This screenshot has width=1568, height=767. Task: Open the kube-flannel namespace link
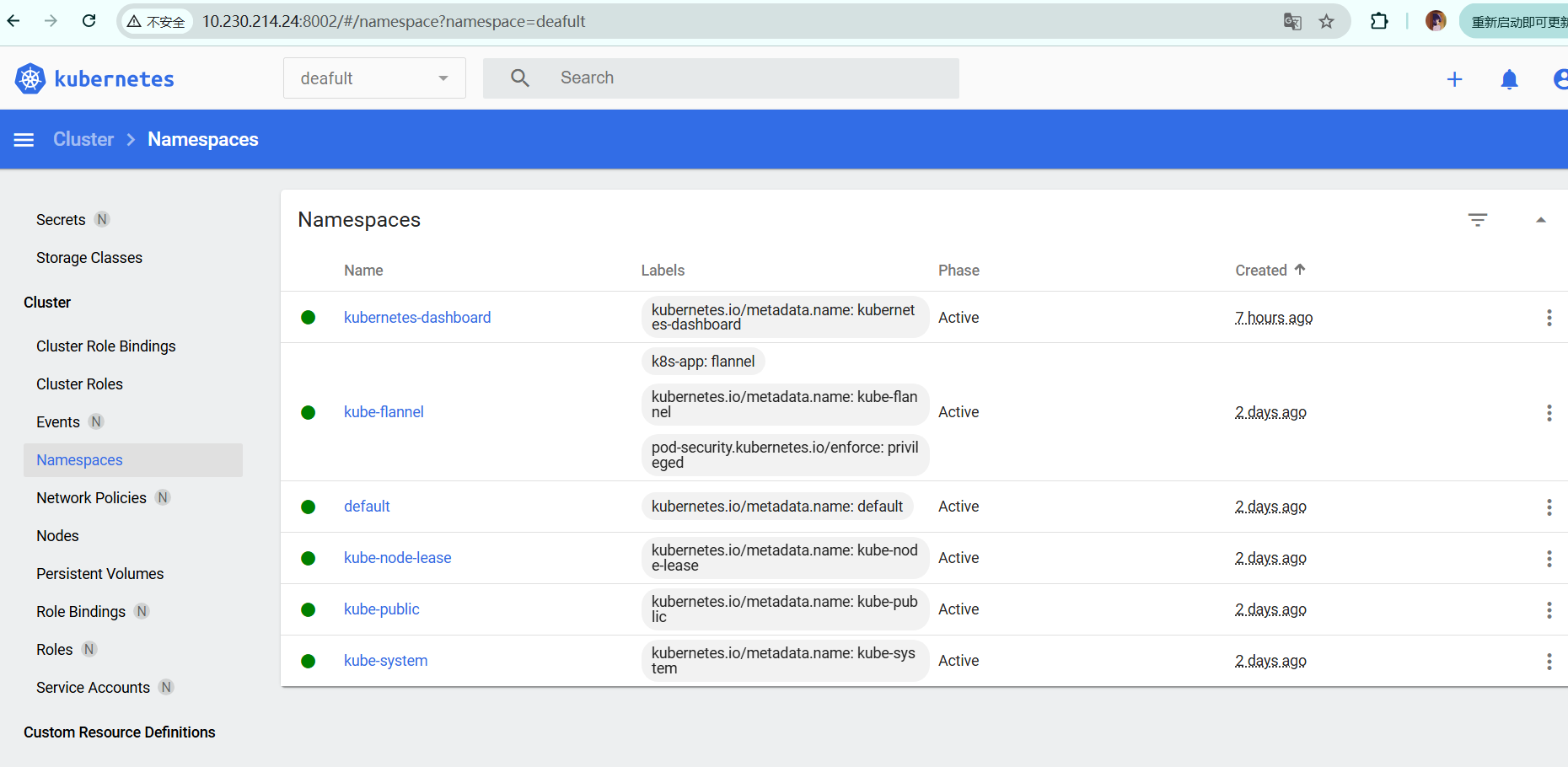click(384, 412)
